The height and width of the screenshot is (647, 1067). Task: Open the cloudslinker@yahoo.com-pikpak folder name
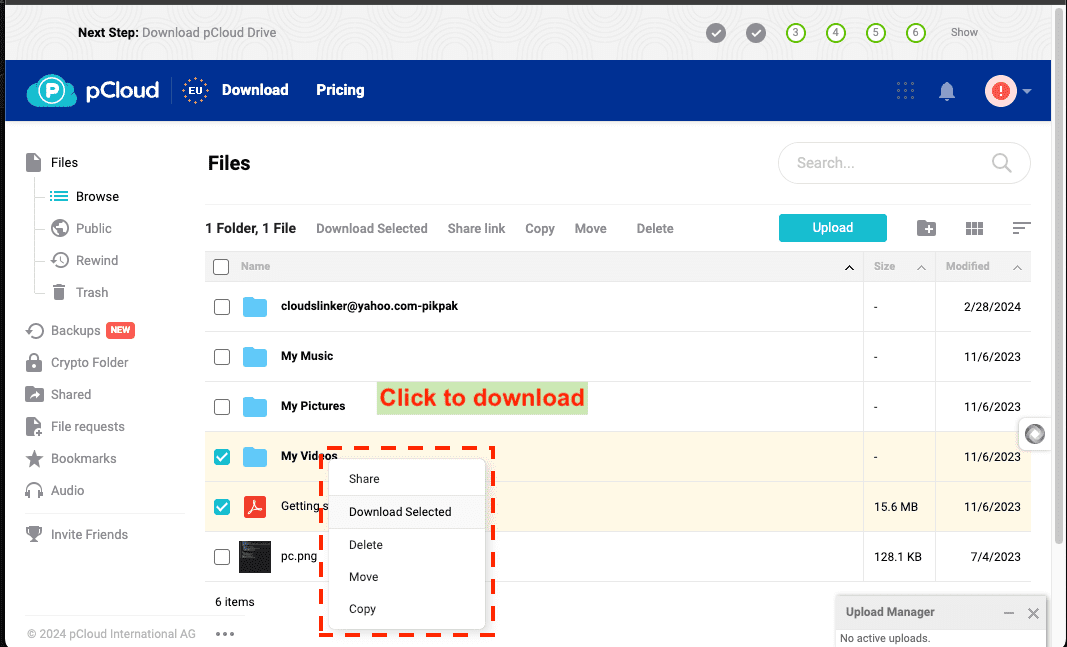click(x=370, y=306)
